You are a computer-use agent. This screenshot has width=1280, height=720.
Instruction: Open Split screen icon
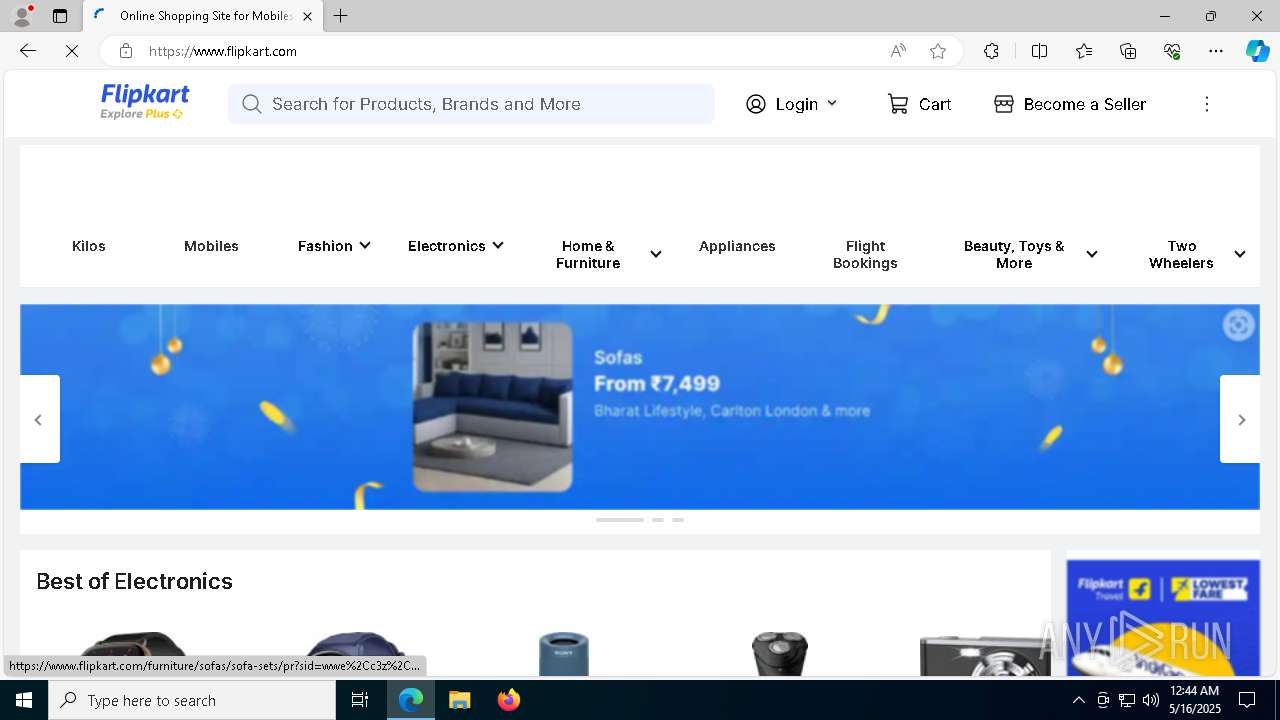coord(1040,51)
